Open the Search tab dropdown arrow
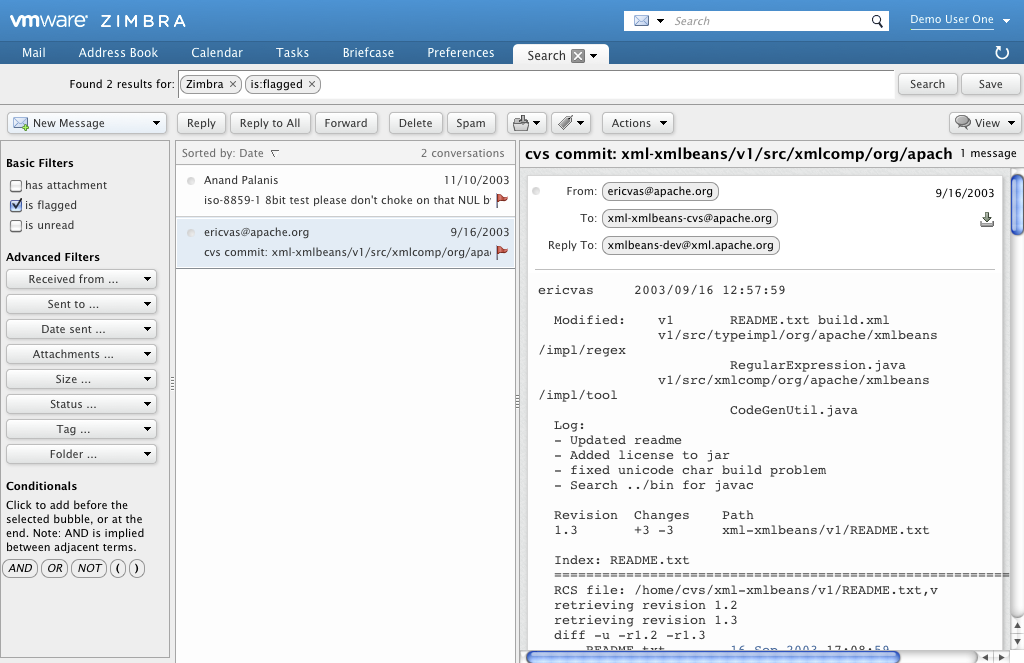The width and height of the screenshot is (1024, 663). (x=594, y=56)
